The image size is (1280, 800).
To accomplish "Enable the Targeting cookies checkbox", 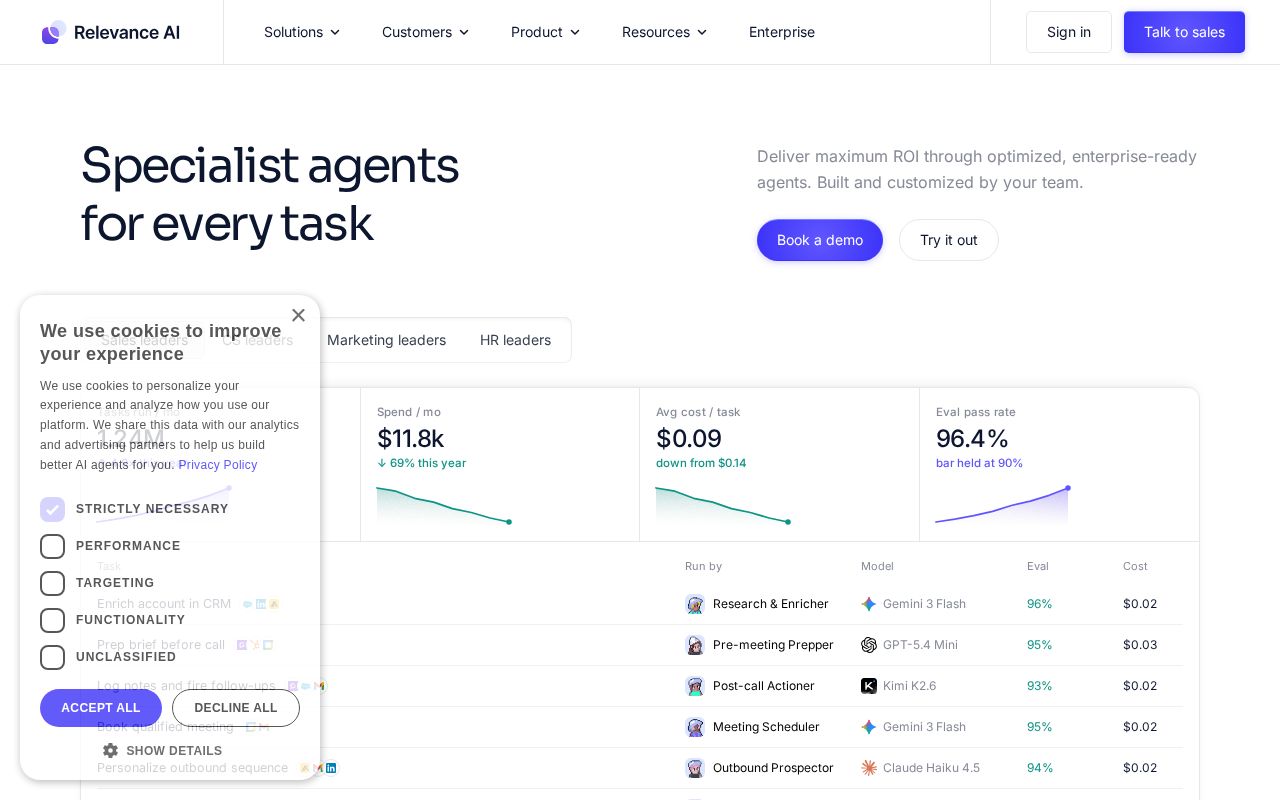I will (x=53, y=584).
